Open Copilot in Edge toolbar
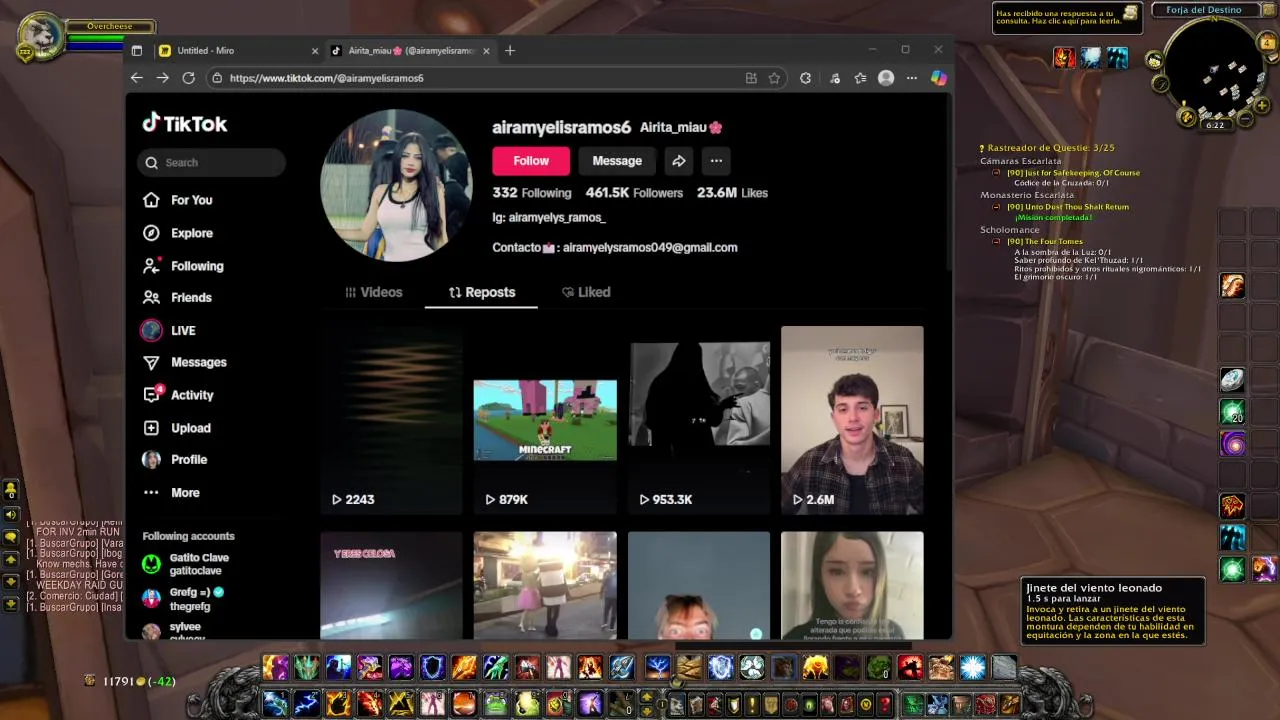The width and height of the screenshot is (1280, 720). tap(938, 78)
